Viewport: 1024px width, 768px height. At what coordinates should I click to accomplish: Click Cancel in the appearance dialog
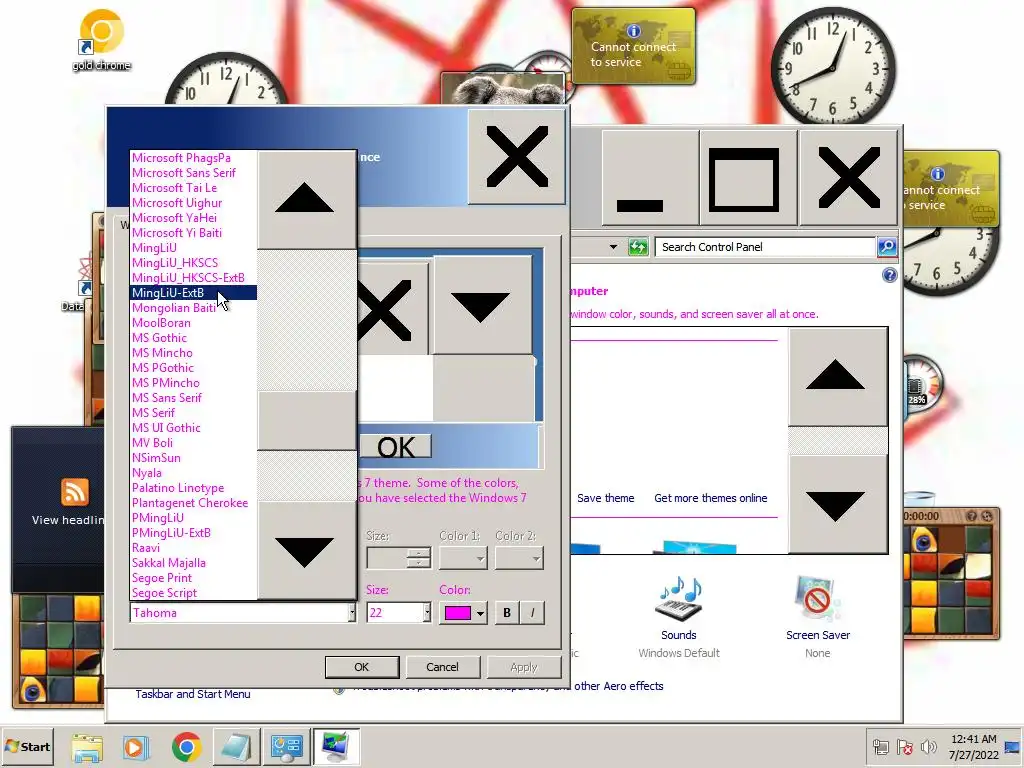442,667
